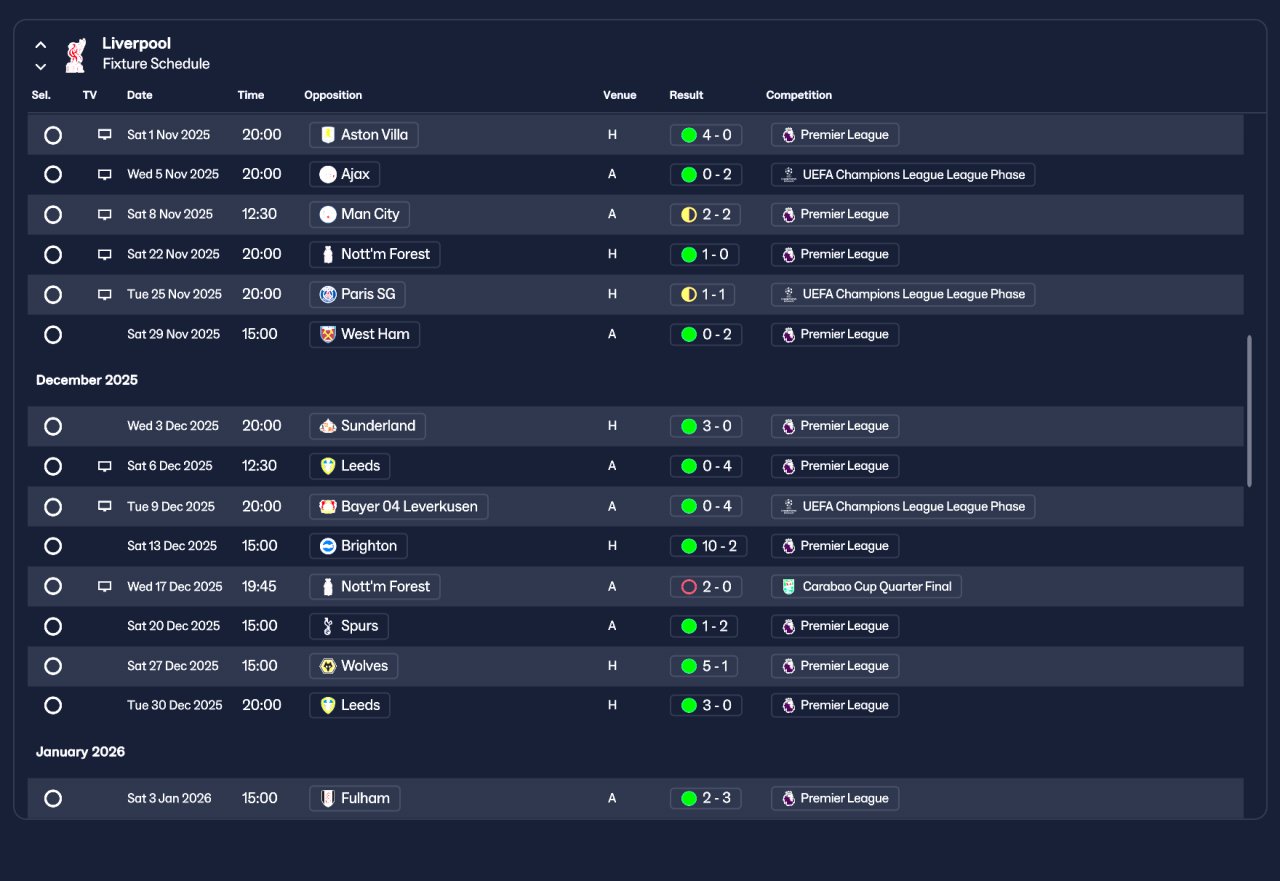1280x881 pixels.
Task: Click the Paris SG club badge
Action: 327,294
